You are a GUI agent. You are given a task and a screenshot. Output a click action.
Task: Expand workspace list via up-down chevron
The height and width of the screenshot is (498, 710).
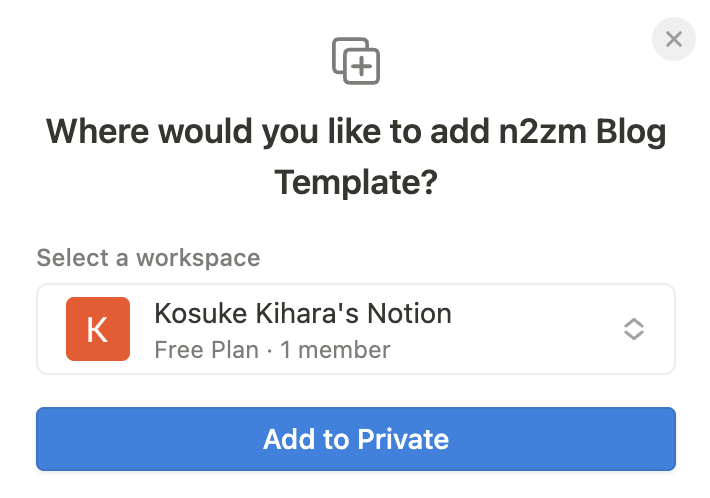[633, 329]
